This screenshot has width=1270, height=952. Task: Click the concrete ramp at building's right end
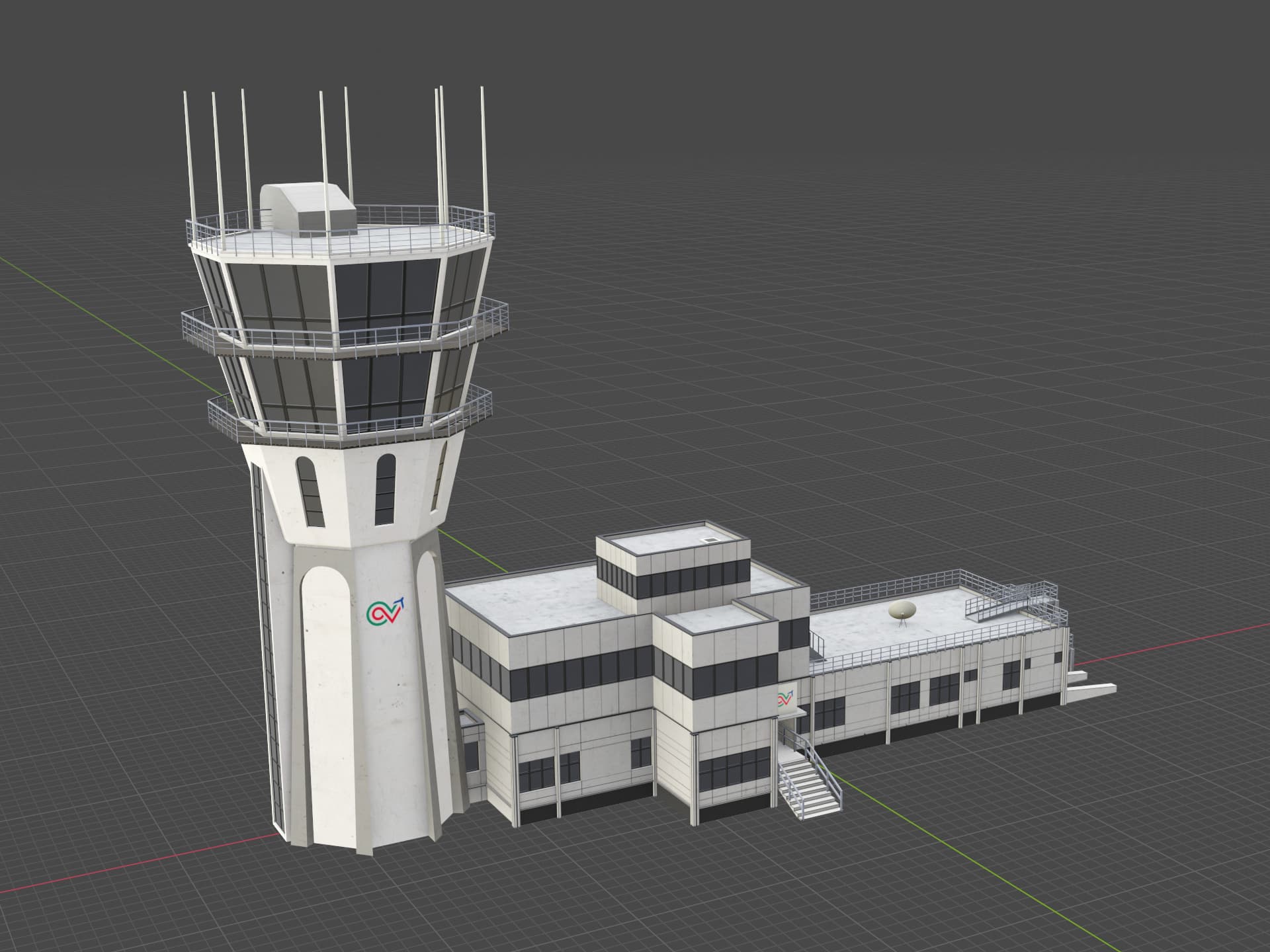click(1091, 693)
